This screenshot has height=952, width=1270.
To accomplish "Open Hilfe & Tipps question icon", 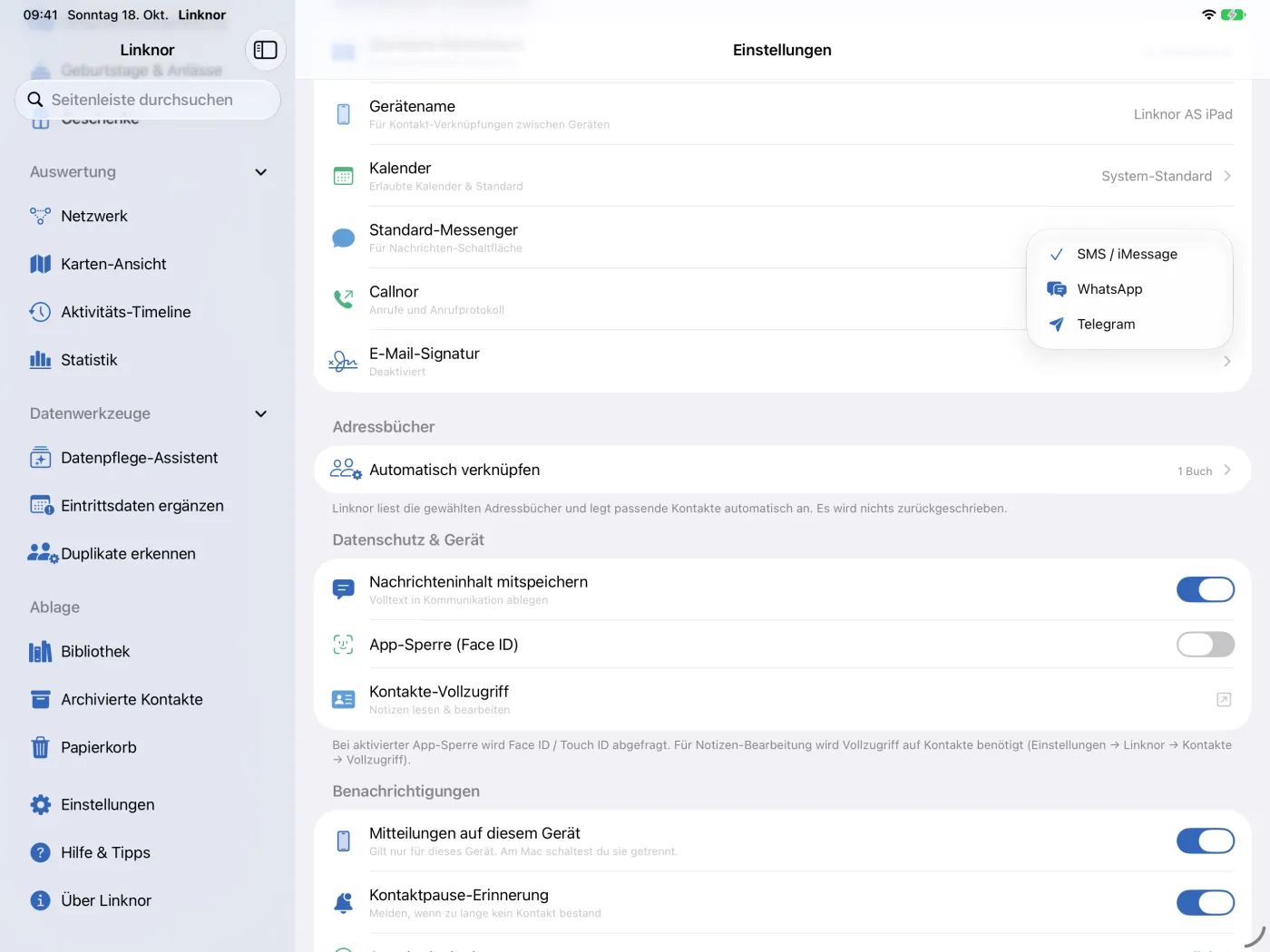I will point(40,852).
